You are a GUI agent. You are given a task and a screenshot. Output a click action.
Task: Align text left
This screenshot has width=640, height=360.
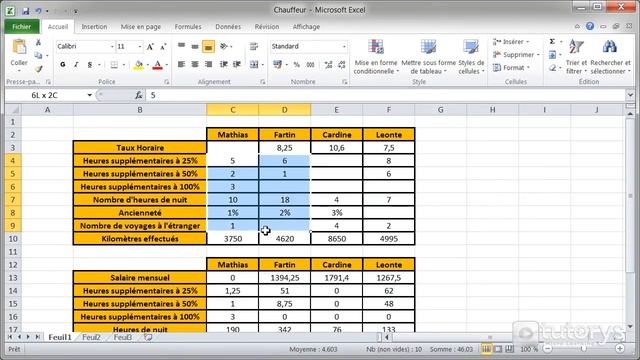(x=182, y=64)
